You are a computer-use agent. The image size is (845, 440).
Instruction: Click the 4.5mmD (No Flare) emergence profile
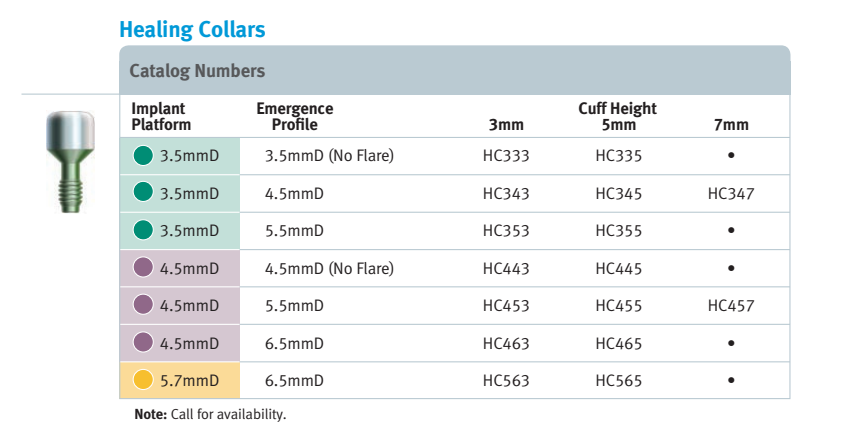pyautogui.click(x=329, y=269)
